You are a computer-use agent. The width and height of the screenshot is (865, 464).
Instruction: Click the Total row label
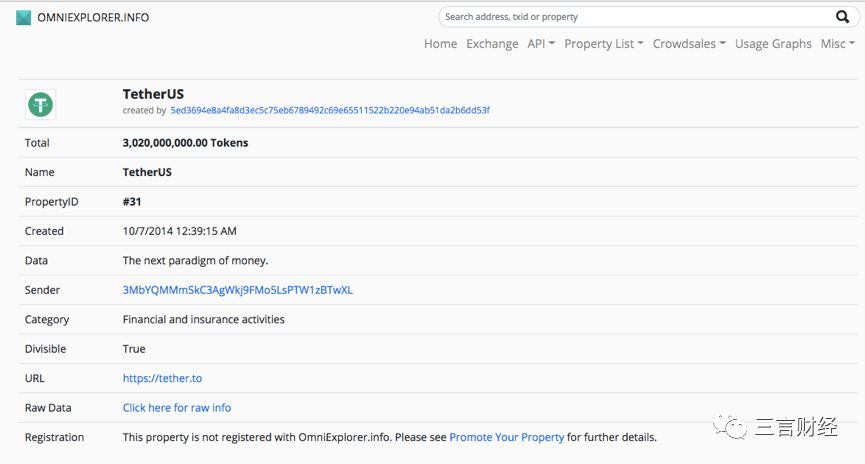point(37,143)
